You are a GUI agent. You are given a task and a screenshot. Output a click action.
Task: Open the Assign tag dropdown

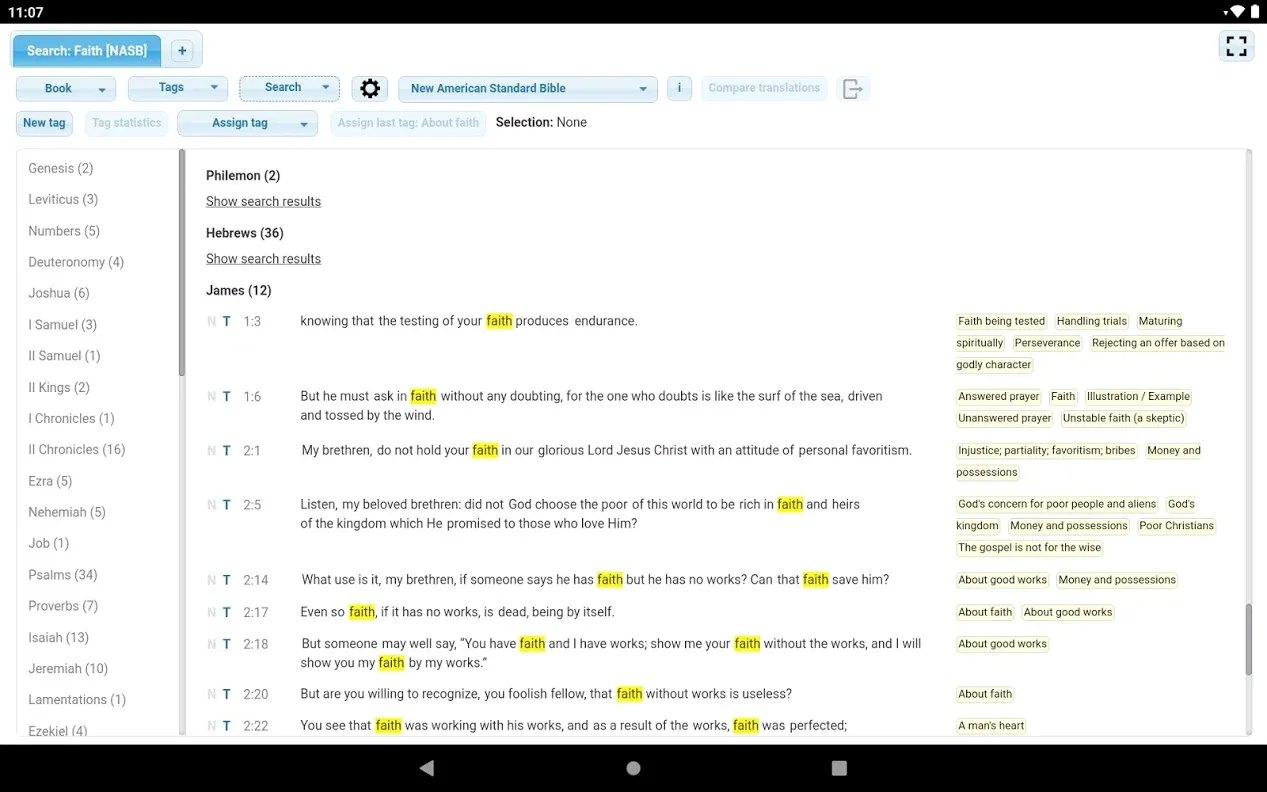pos(247,123)
